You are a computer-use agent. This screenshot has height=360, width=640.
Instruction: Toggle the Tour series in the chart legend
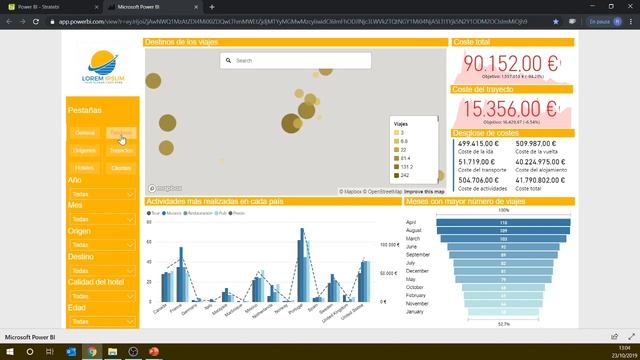153,213
